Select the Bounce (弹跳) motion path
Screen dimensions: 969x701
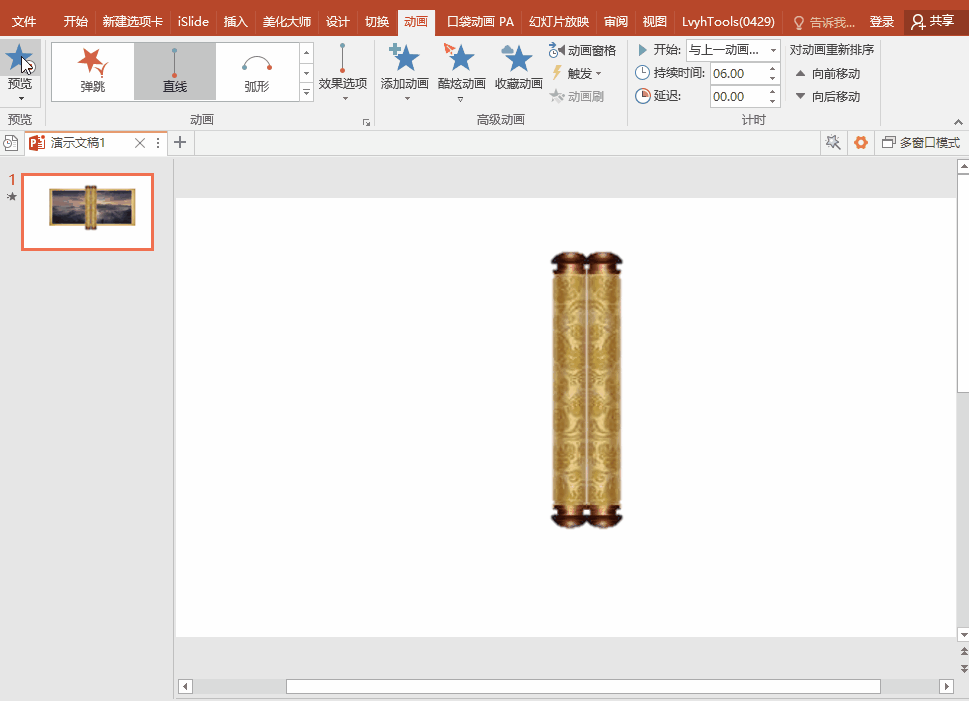93,70
